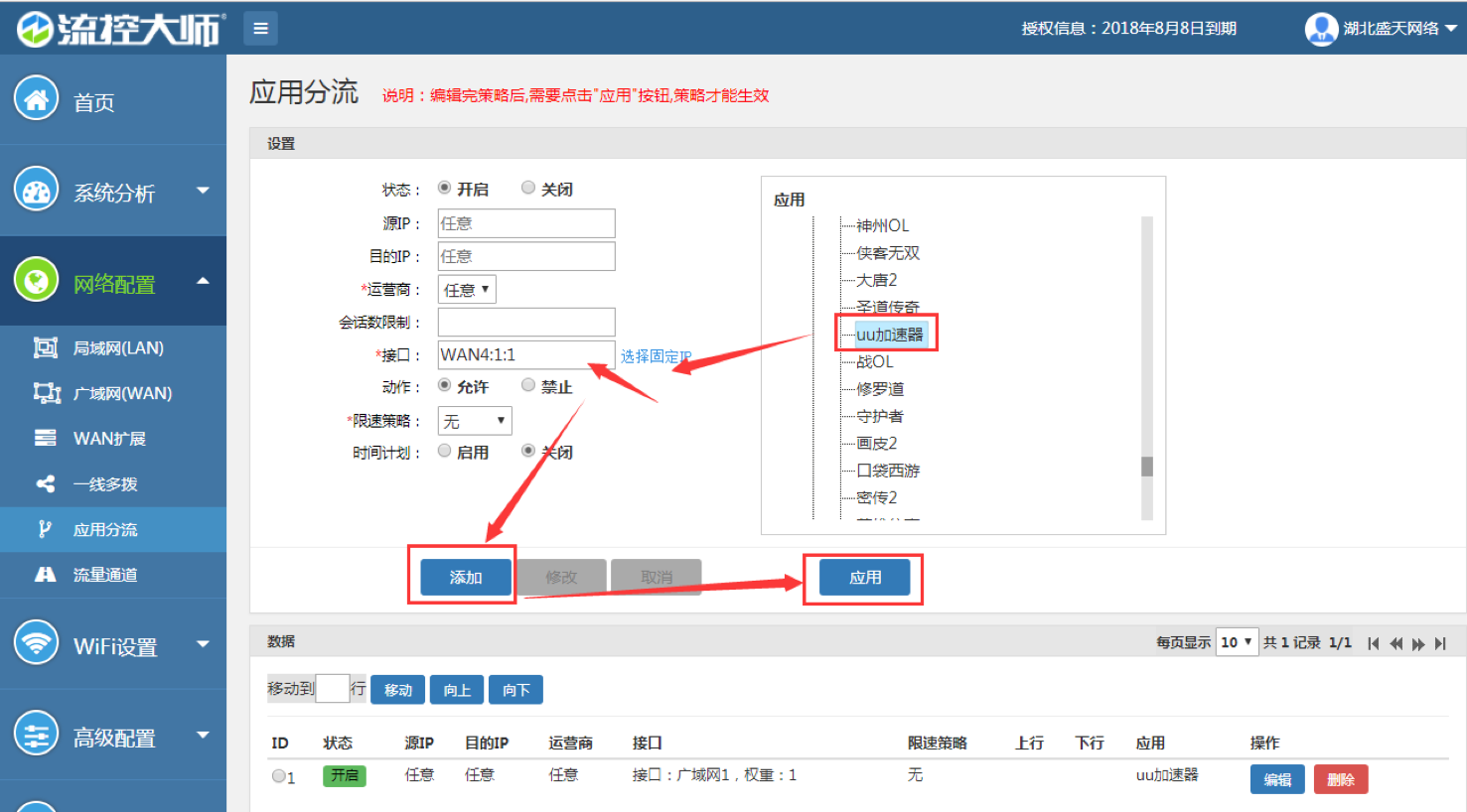Click the 流控大师 logo
Screen dimensions: 1467x812
click(121, 29)
